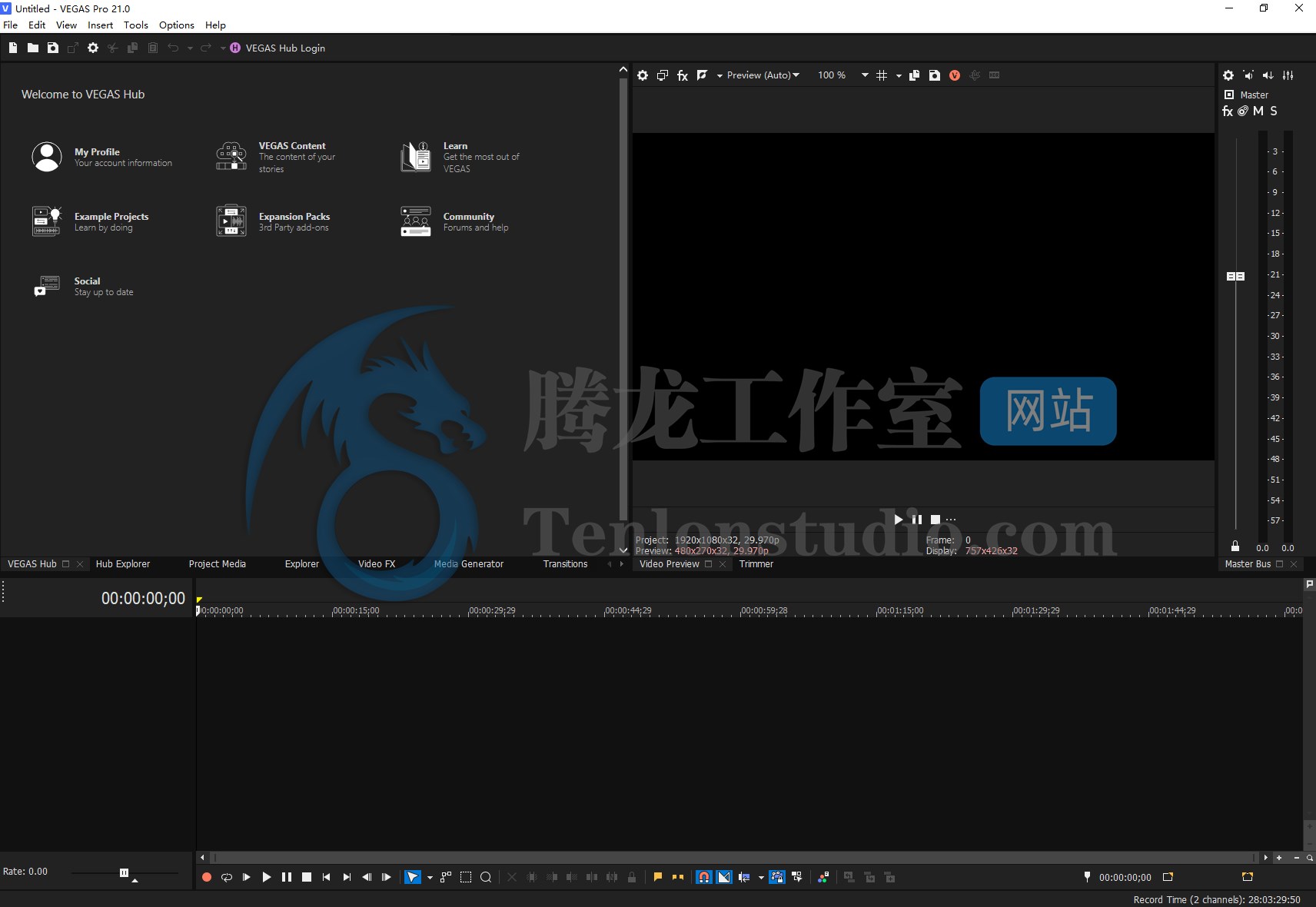This screenshot has height=907, width=1316.
Task: Click orange V icon in preview toolbar
Action: point(955,75)
